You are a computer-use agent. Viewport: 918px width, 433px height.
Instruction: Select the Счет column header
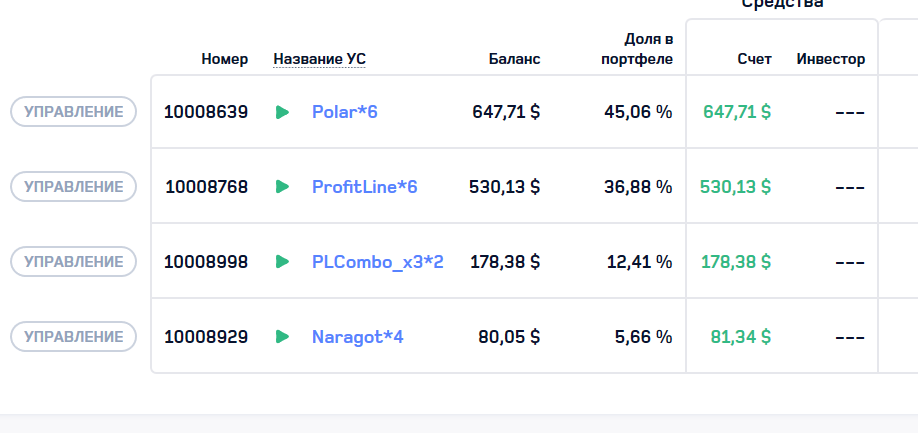pos(754,59)
